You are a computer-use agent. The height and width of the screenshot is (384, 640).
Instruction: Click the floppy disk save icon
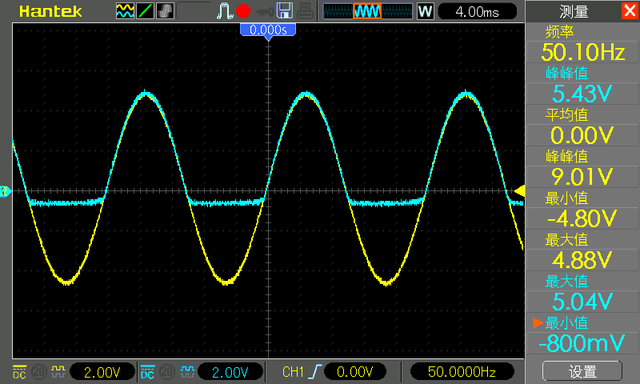284,11
